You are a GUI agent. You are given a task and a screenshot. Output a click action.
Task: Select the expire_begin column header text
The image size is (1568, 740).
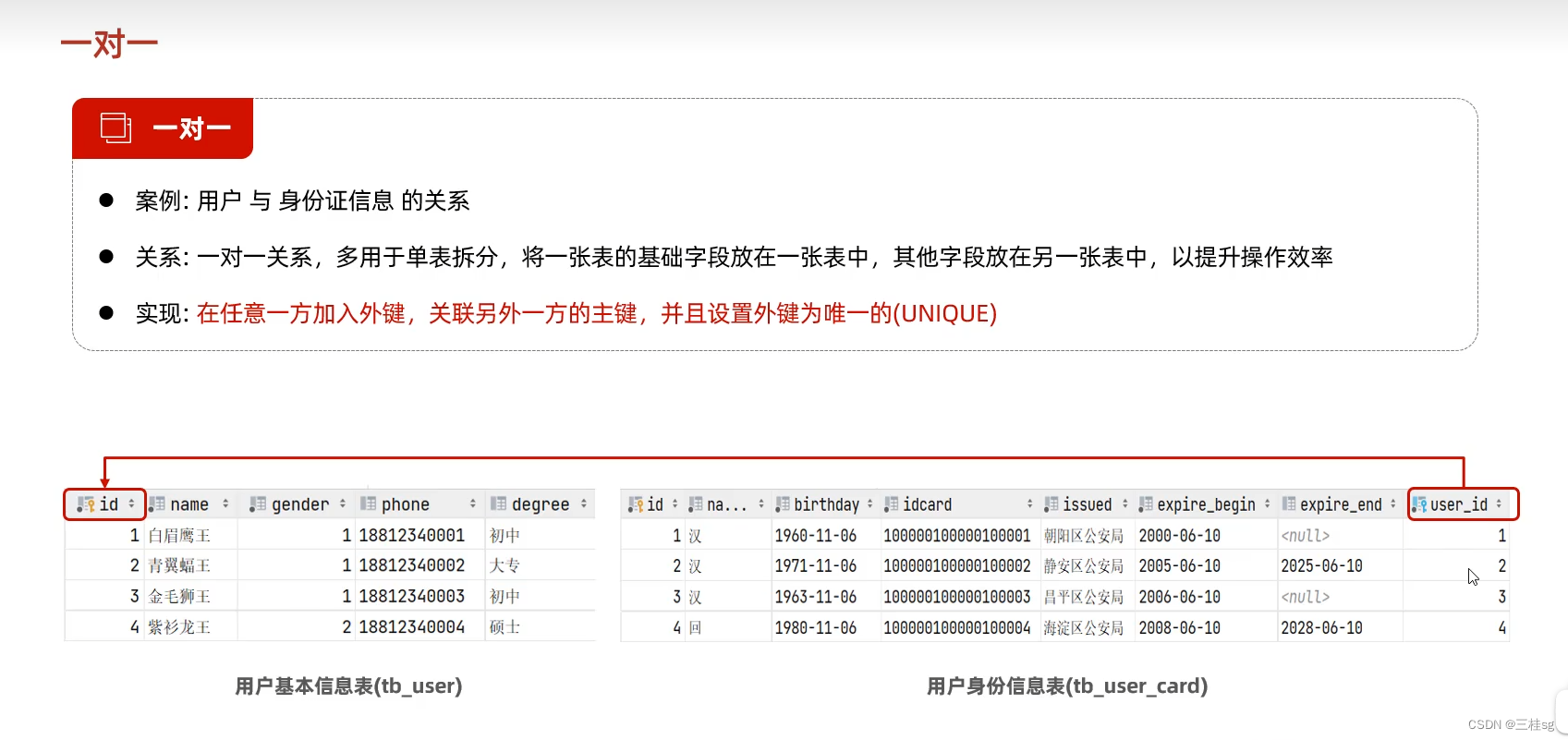click(1207, 504)
